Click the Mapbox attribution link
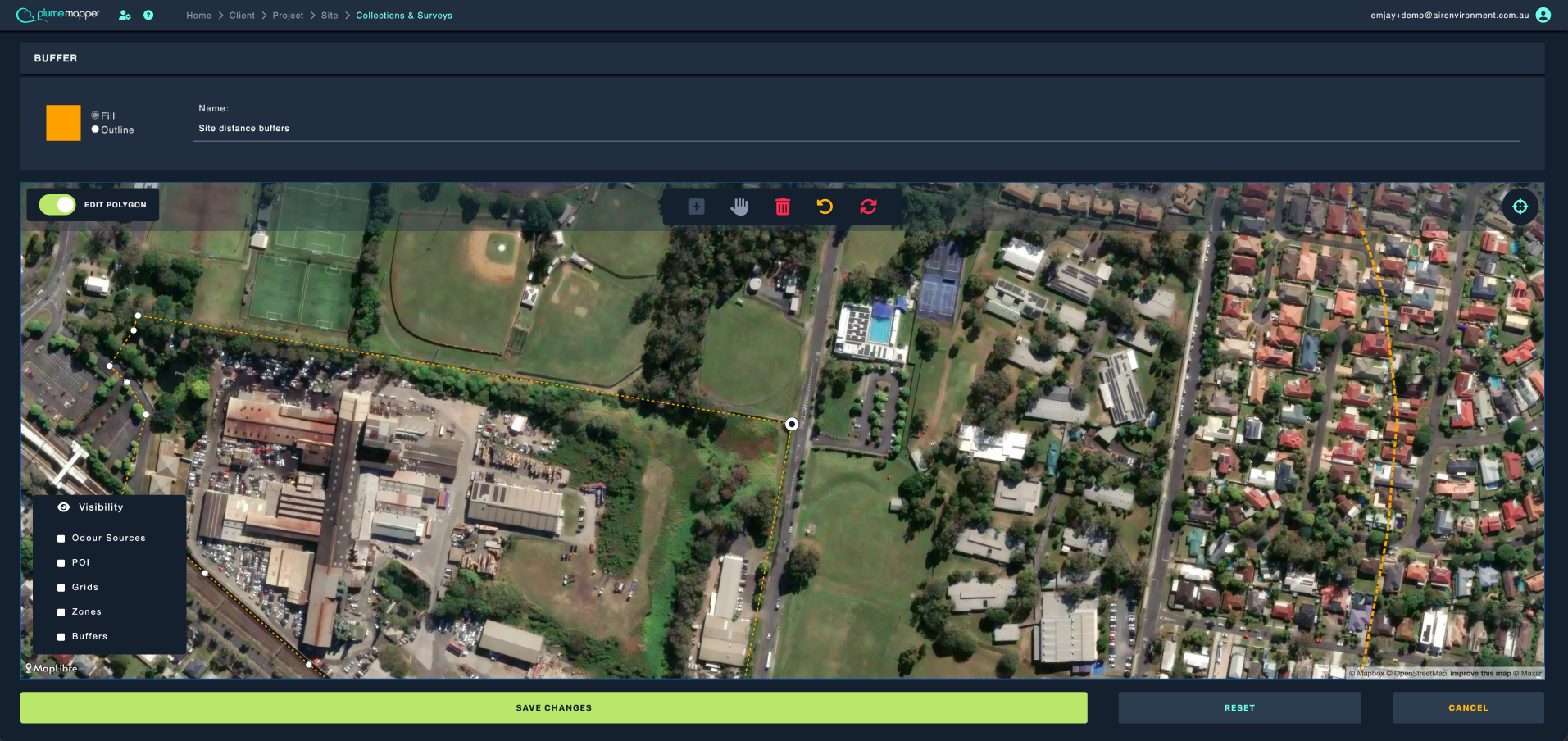Viewport: 1568px width, 741px height. pos(1366,674)
